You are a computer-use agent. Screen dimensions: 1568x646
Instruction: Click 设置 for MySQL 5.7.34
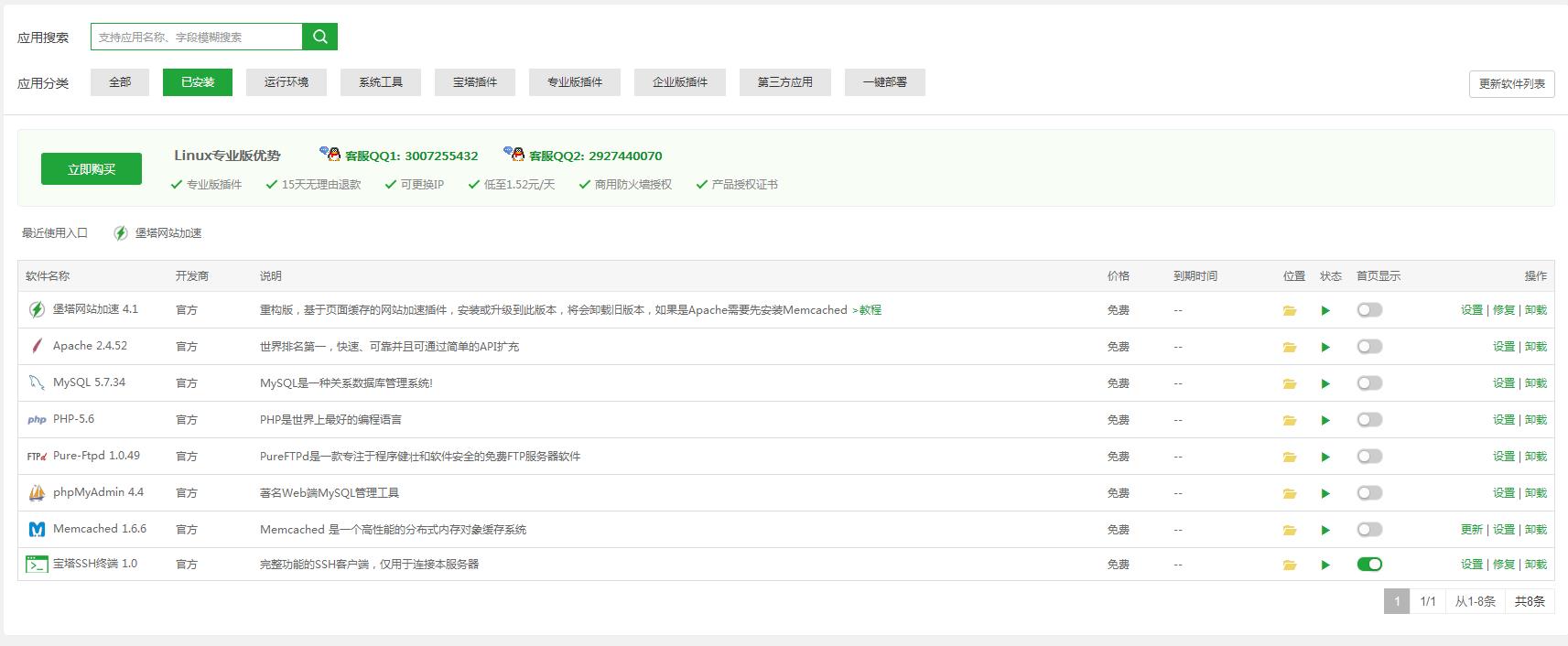1504,383
